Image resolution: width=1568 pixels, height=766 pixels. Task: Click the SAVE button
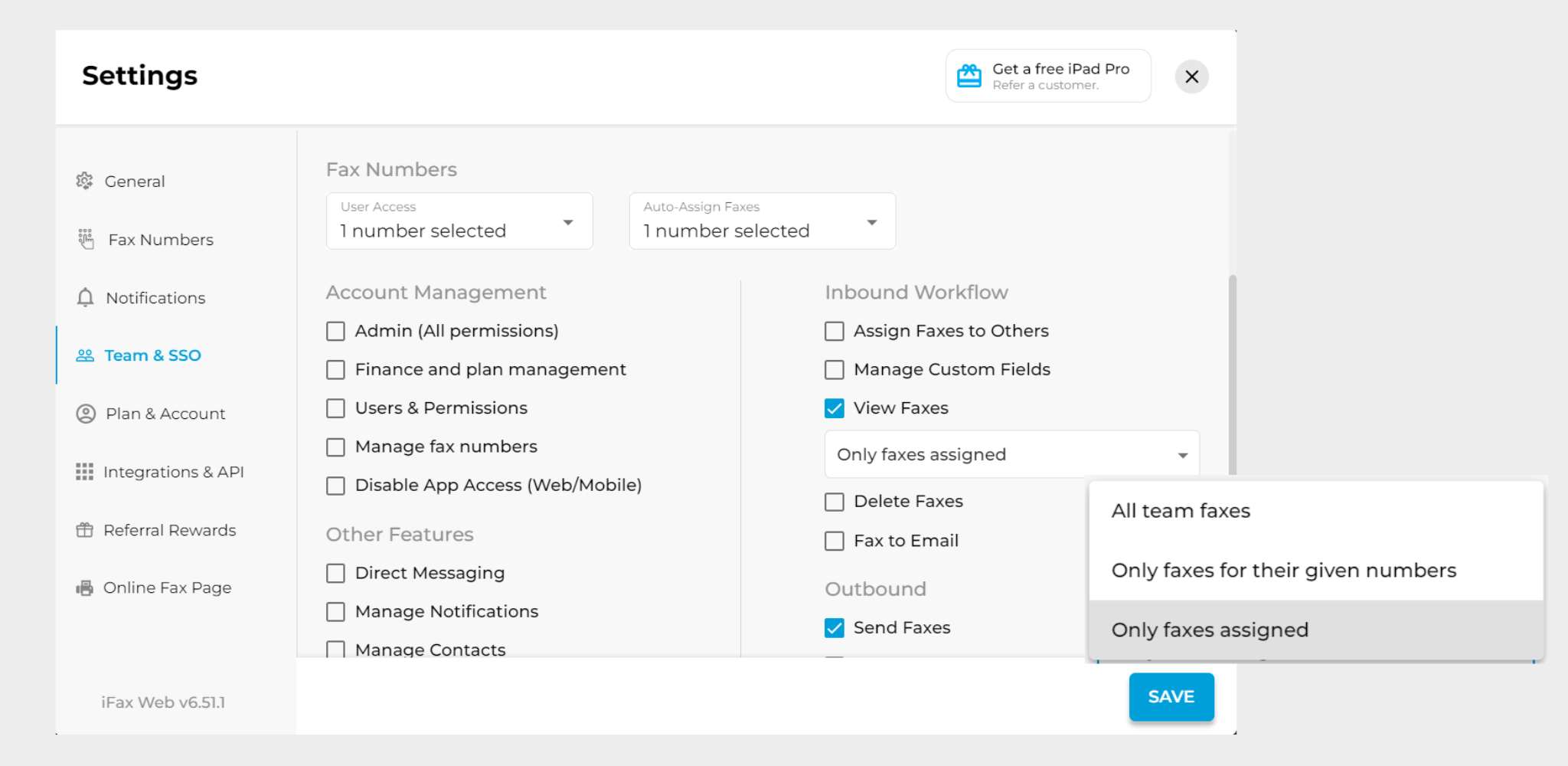point(1171,696)
